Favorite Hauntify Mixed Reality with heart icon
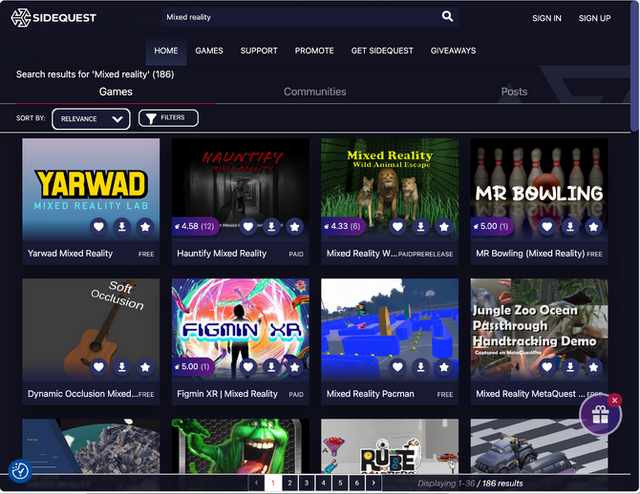 click(x=248, y=226)
